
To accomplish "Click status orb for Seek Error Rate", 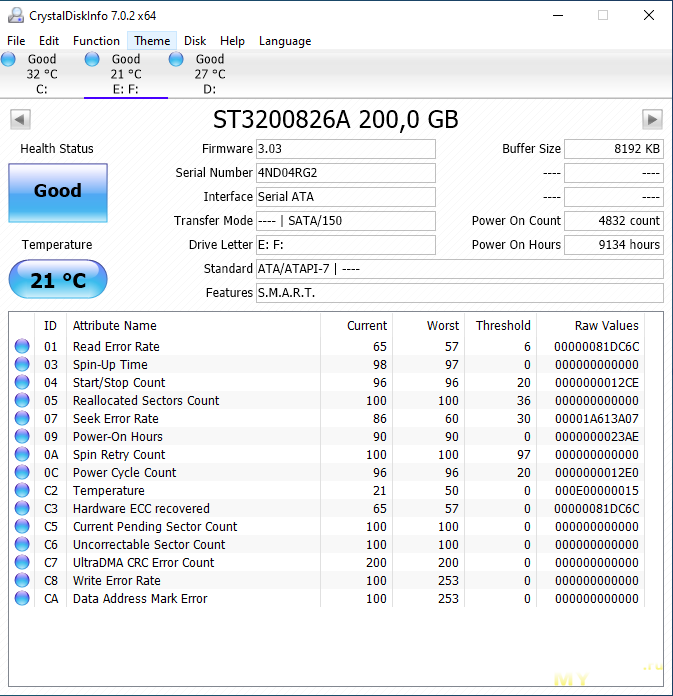I will [x=22, y=418].
